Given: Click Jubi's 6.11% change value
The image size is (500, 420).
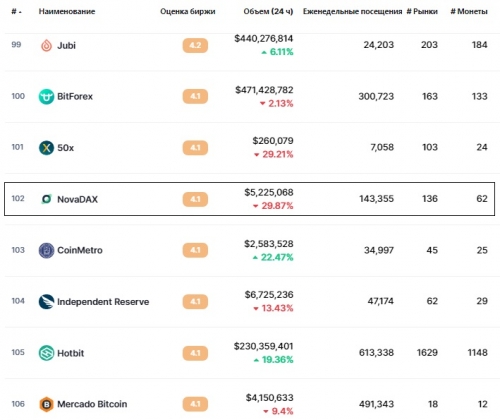Looking at the screenshot, I should click(x=281, y=52).
